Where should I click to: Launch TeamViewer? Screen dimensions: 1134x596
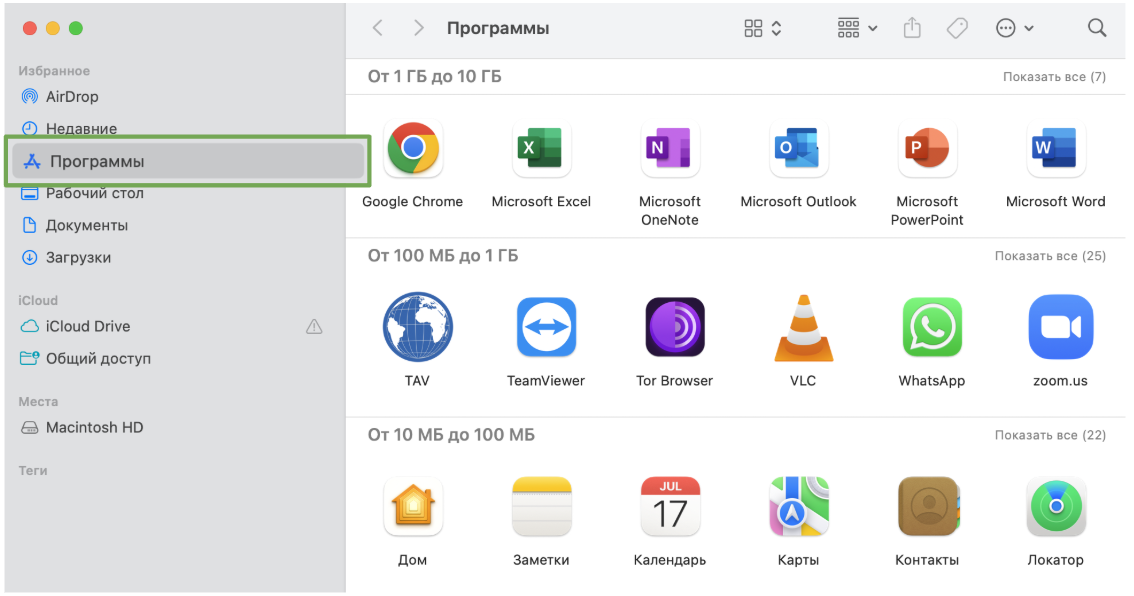[541, 327]
